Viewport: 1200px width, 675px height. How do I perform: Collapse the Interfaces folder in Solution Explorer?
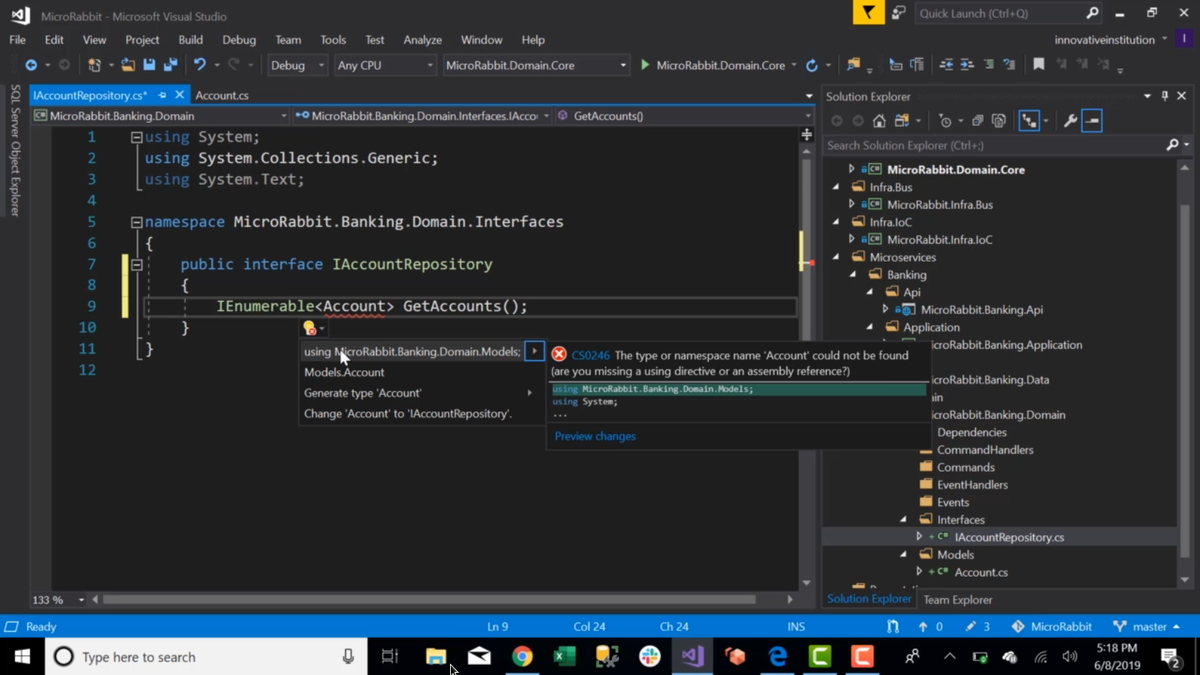[x=903, y=520]
